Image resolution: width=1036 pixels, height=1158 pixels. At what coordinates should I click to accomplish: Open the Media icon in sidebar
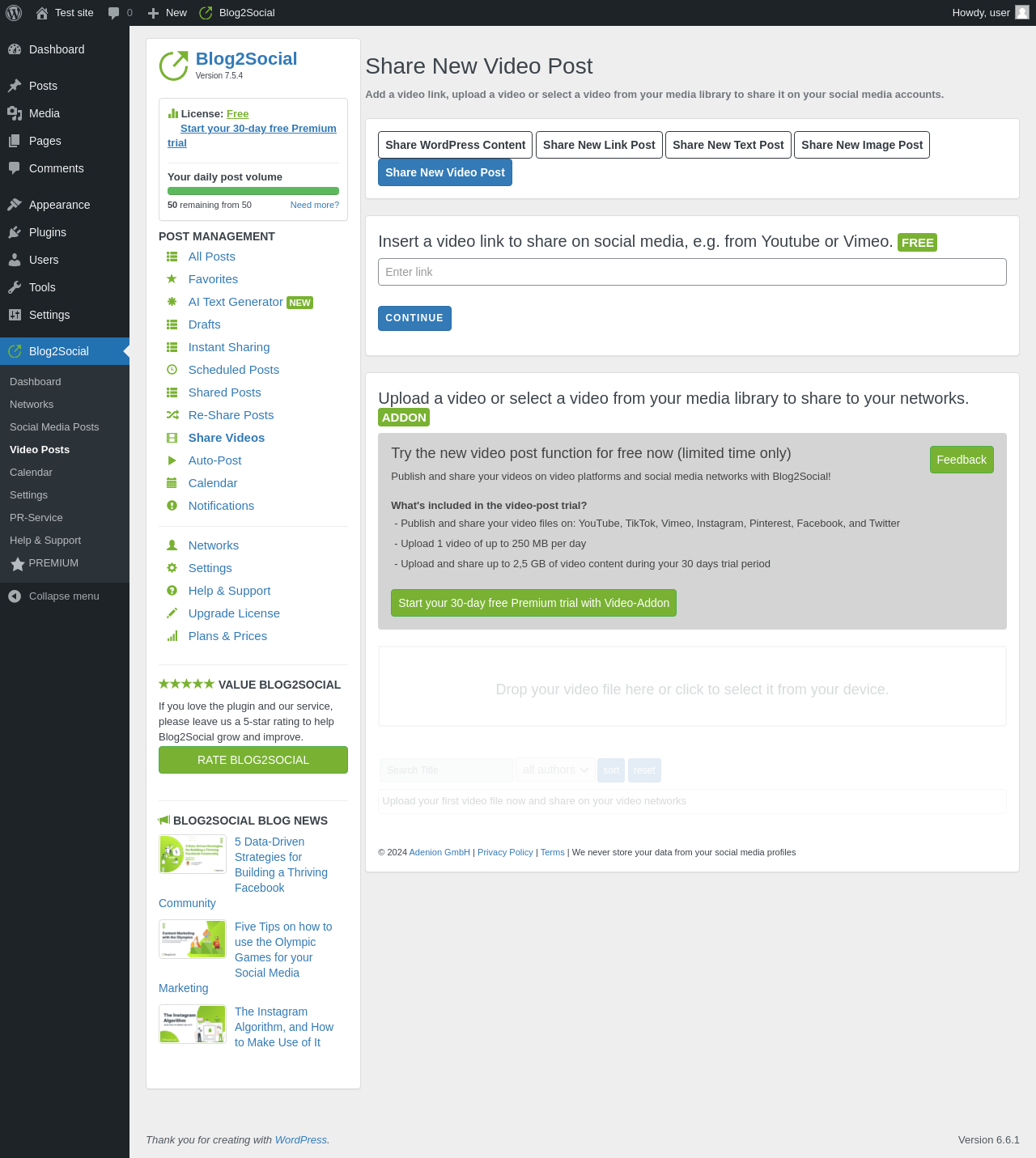point(15,113)
